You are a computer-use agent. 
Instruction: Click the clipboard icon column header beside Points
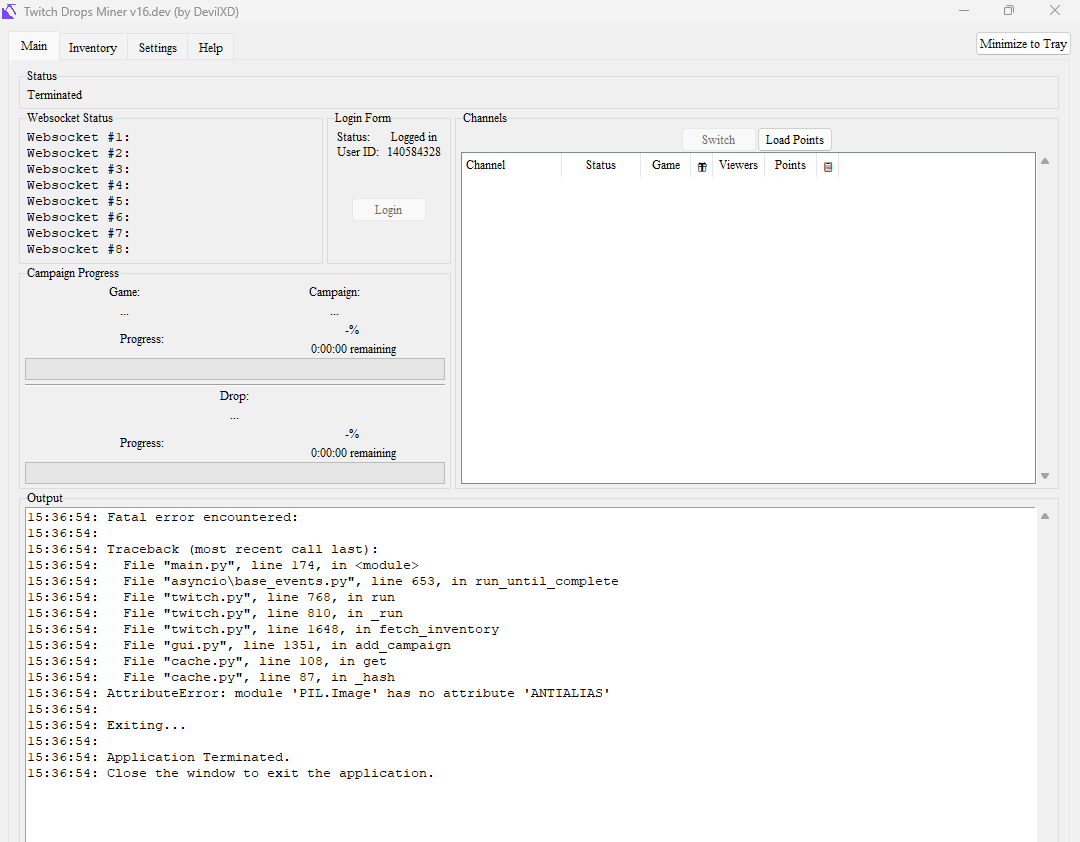pos(826,165)
